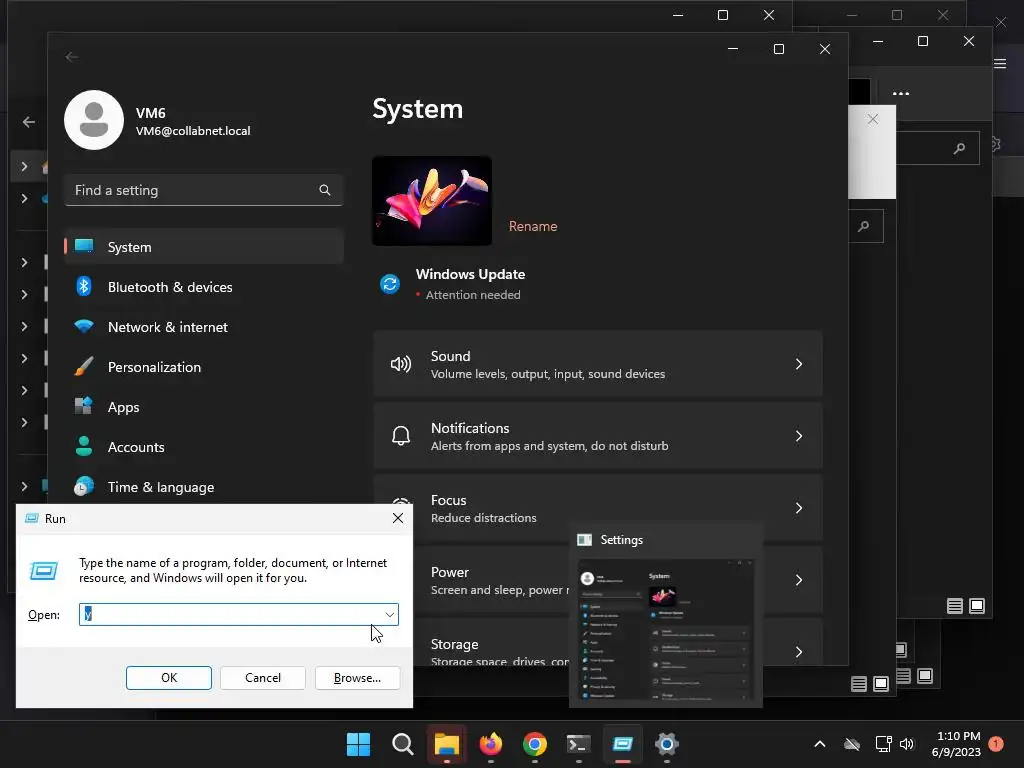1024x768 pixels.
Task: Open Sound settings row
Action: (x=598, y=364)
